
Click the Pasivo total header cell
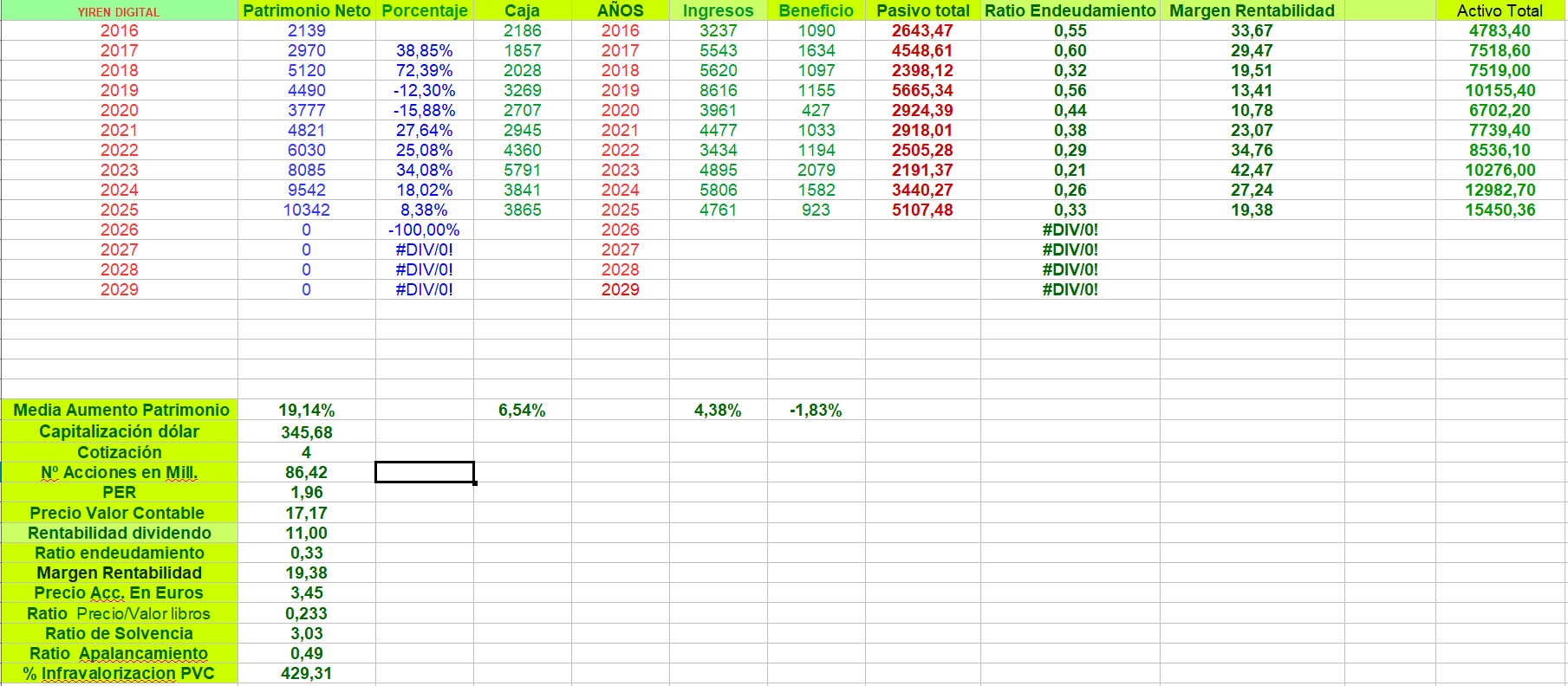pos(923,10)
